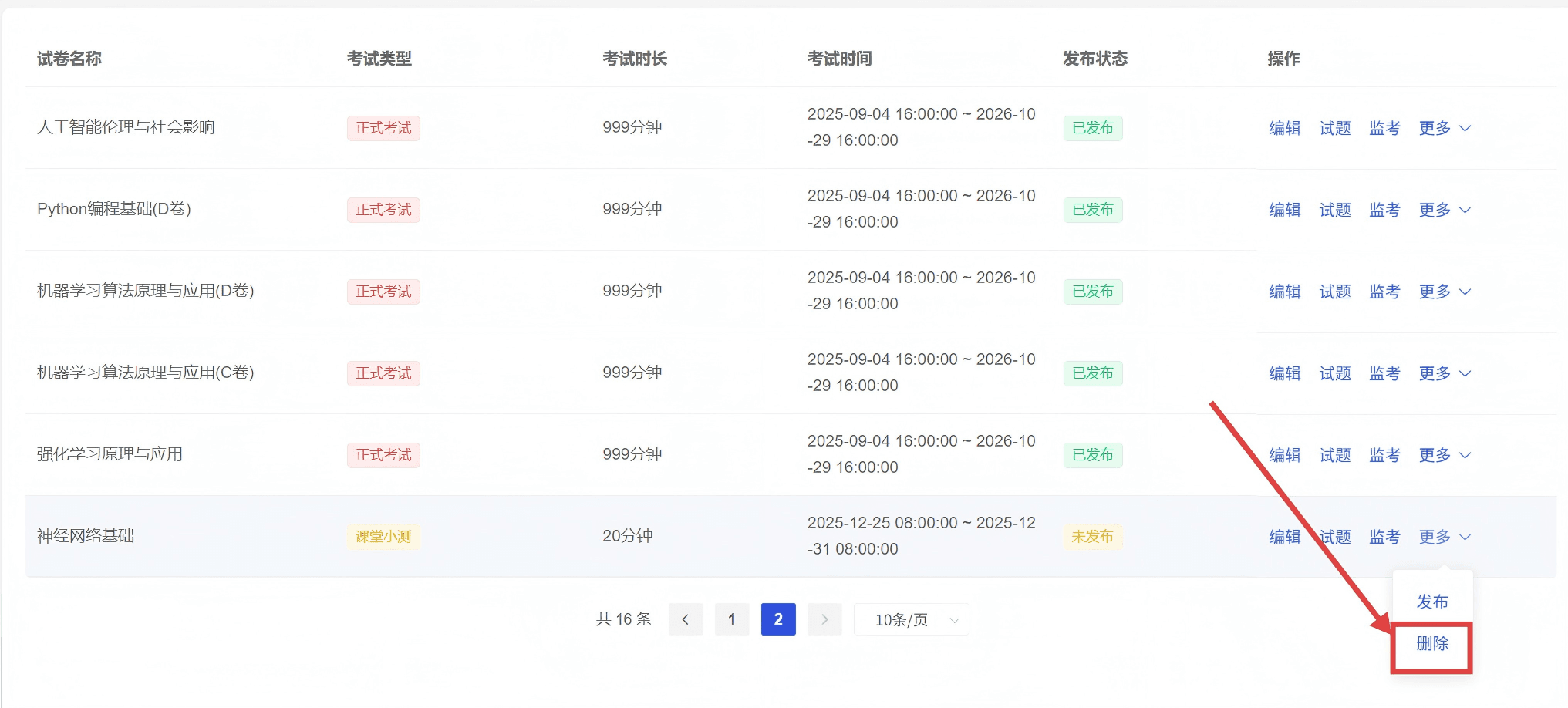This screenshot has width=1568, height=708.
Task: Click the 课堂小测 exam type tag
Action: (x=383, y=537)
